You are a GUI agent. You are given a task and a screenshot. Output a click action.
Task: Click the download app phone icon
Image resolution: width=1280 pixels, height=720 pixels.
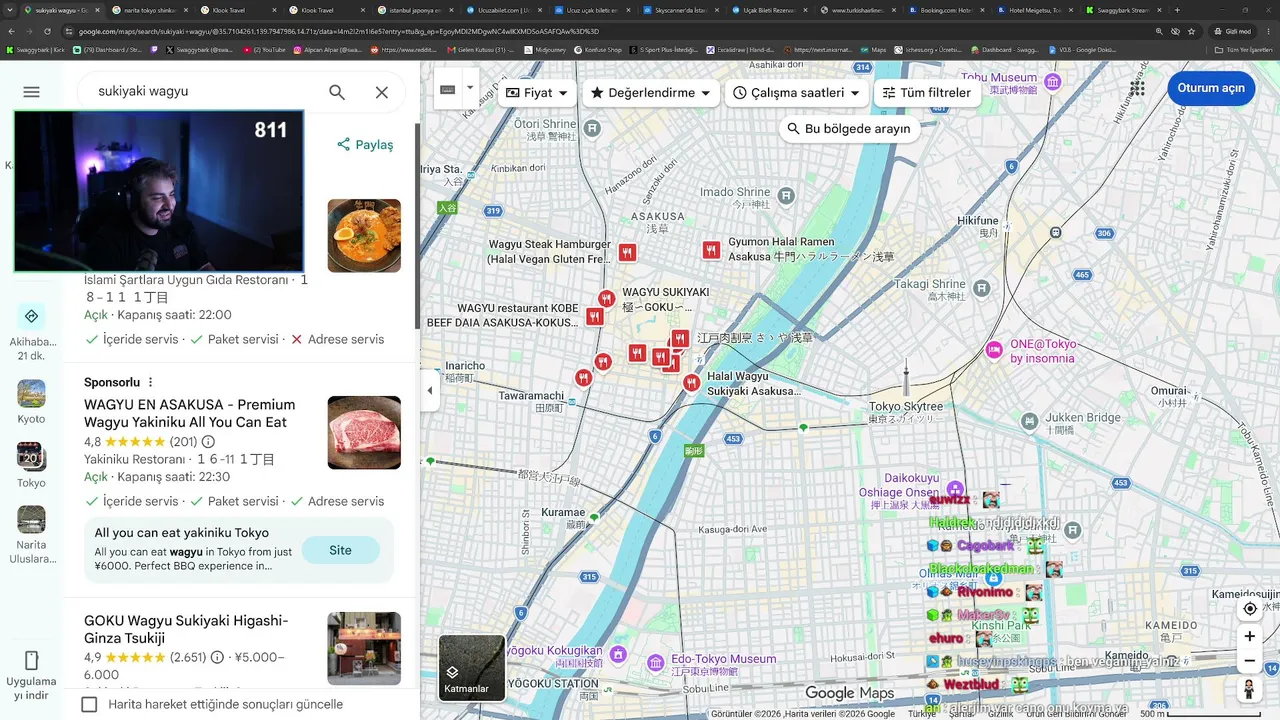tap(31, 660)
